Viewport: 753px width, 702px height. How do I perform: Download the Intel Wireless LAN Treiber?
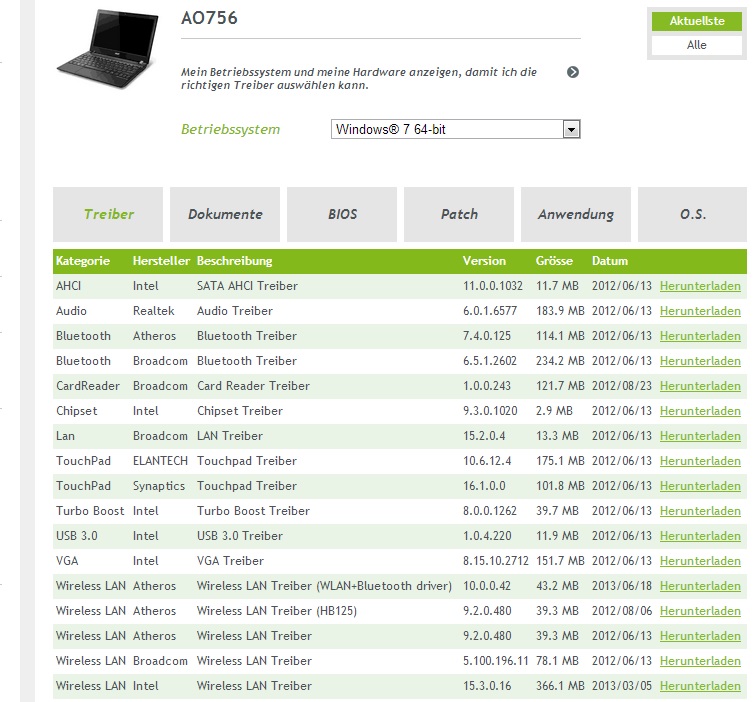[x=700, y=686]
